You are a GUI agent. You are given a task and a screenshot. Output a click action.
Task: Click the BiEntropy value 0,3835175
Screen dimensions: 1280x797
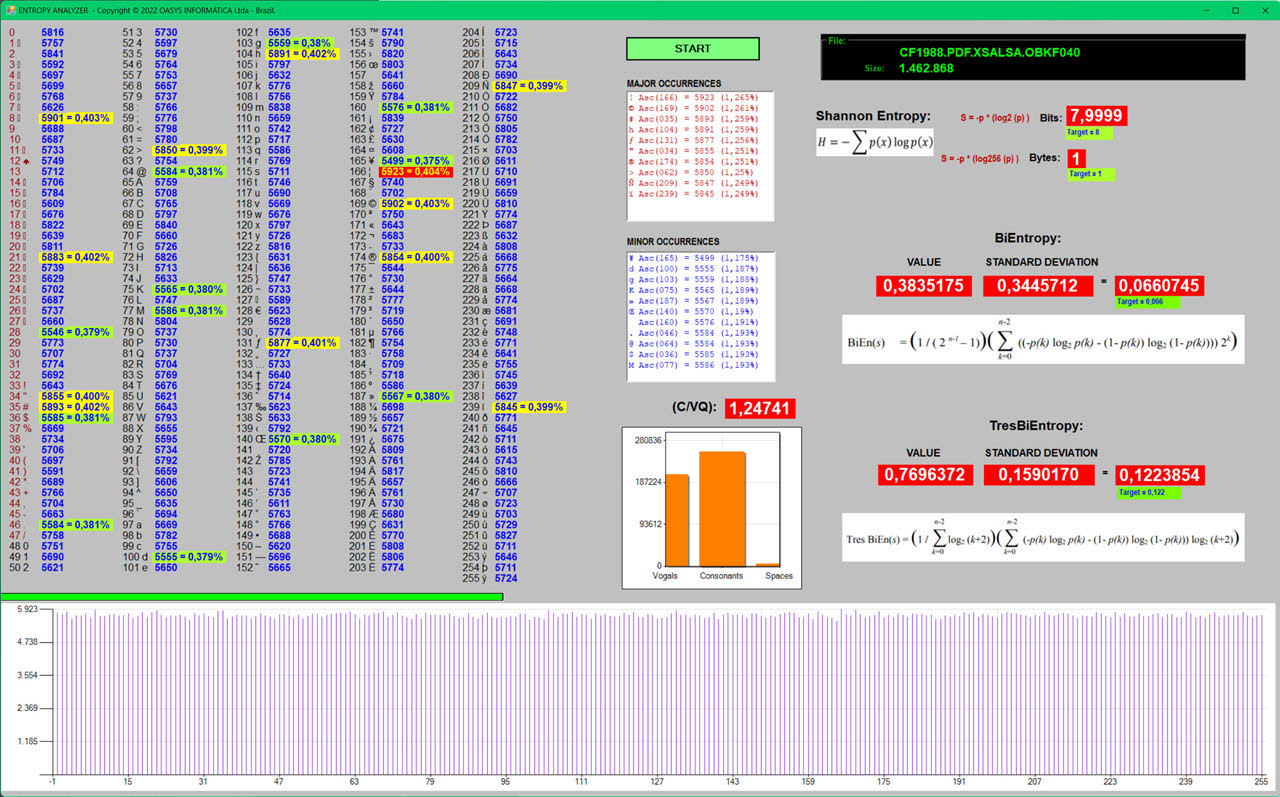[x=924, y=286]
